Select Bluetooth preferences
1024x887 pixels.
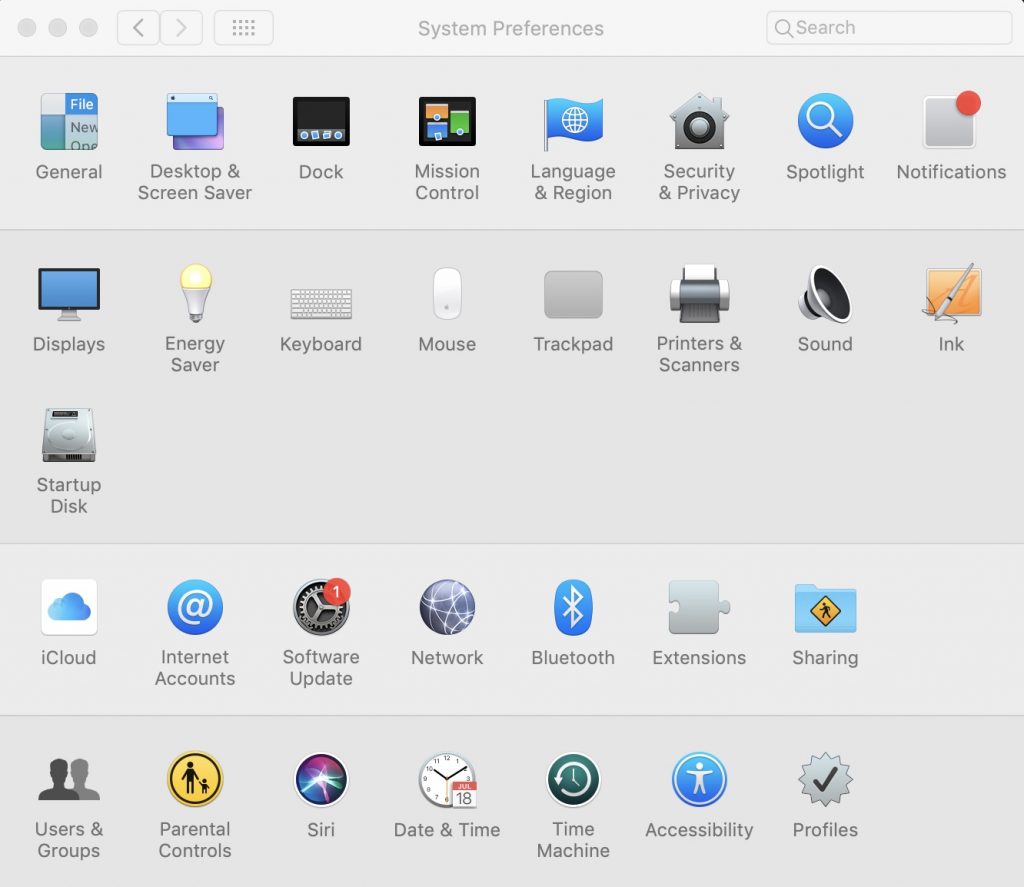pyautogui.click(x=573, y=608)
